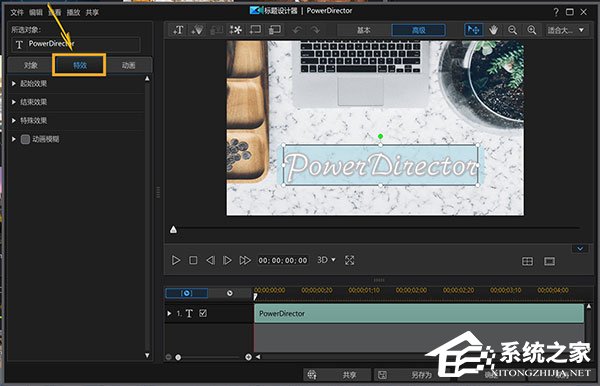
Task: Click the track 1 T text icon
Action: (x=189, y=313)
